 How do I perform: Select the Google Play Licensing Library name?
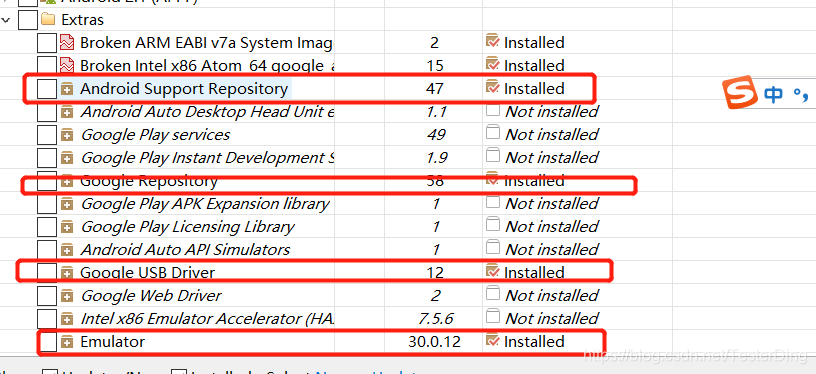(x=188, y=227)
